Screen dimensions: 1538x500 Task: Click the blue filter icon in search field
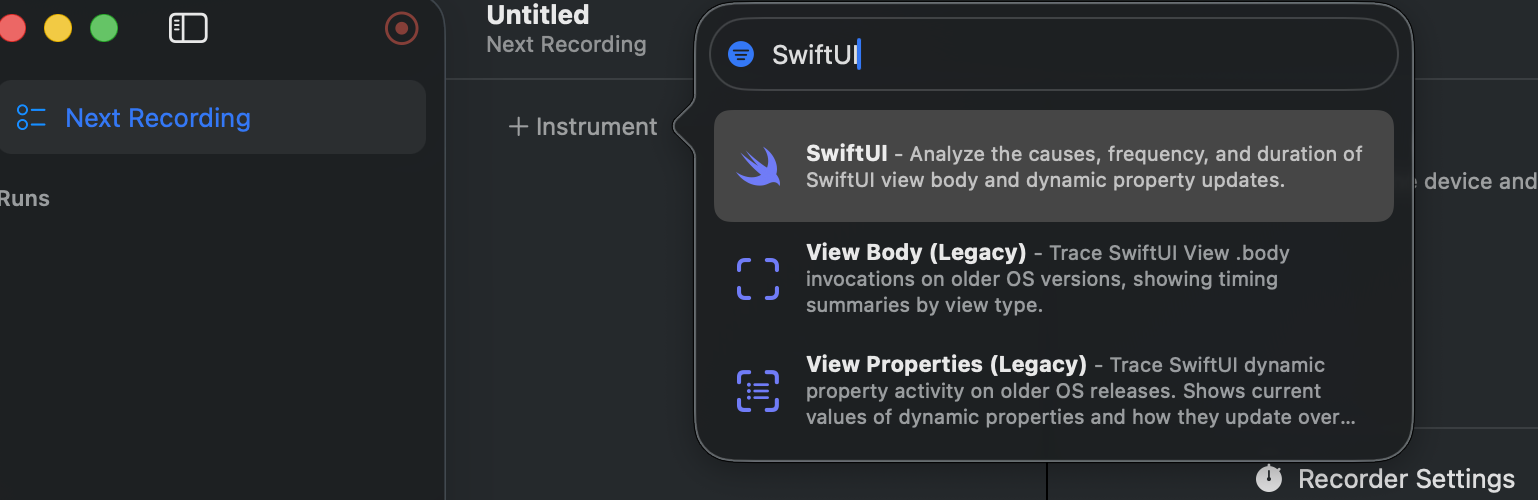pyautogui.click(x=740, y=54)
